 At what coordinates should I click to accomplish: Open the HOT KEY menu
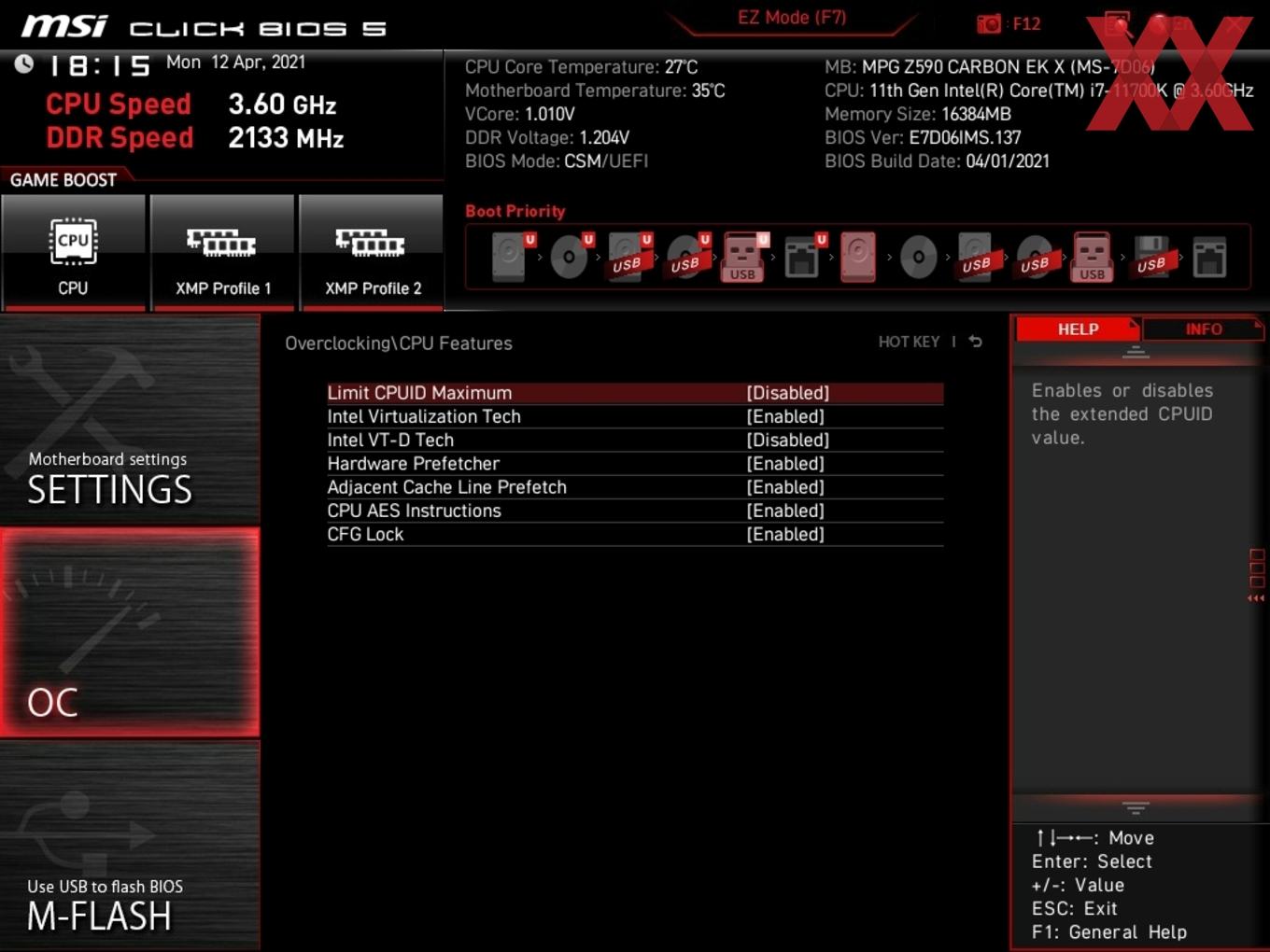point(909,342)
